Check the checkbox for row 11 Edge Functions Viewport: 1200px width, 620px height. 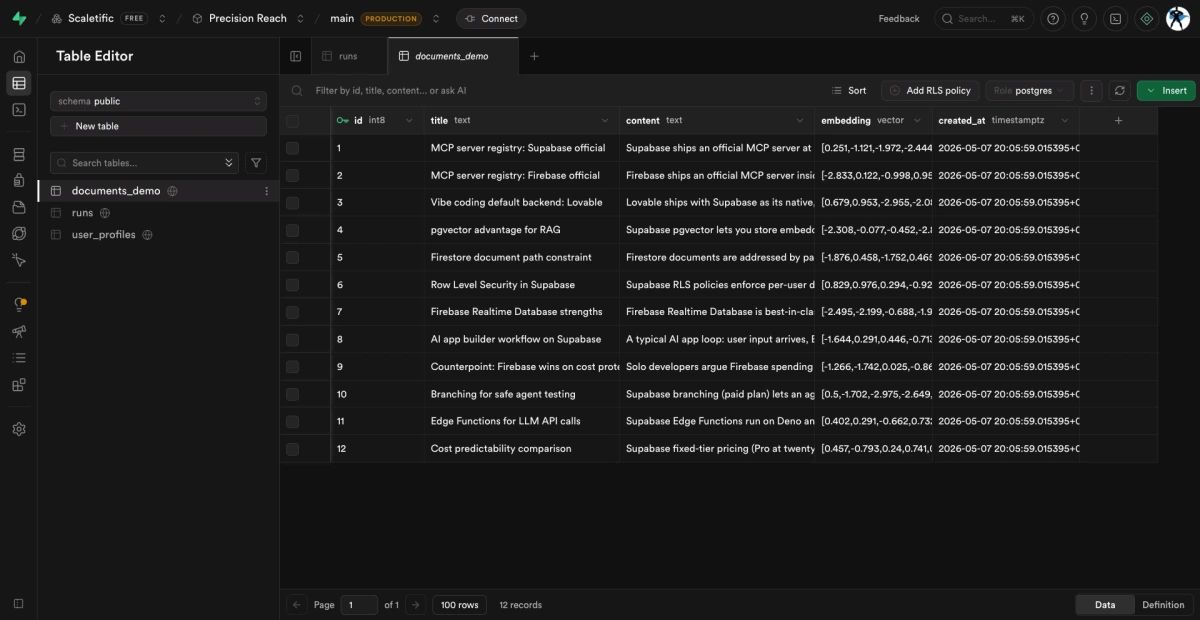[x=292, y=421]
